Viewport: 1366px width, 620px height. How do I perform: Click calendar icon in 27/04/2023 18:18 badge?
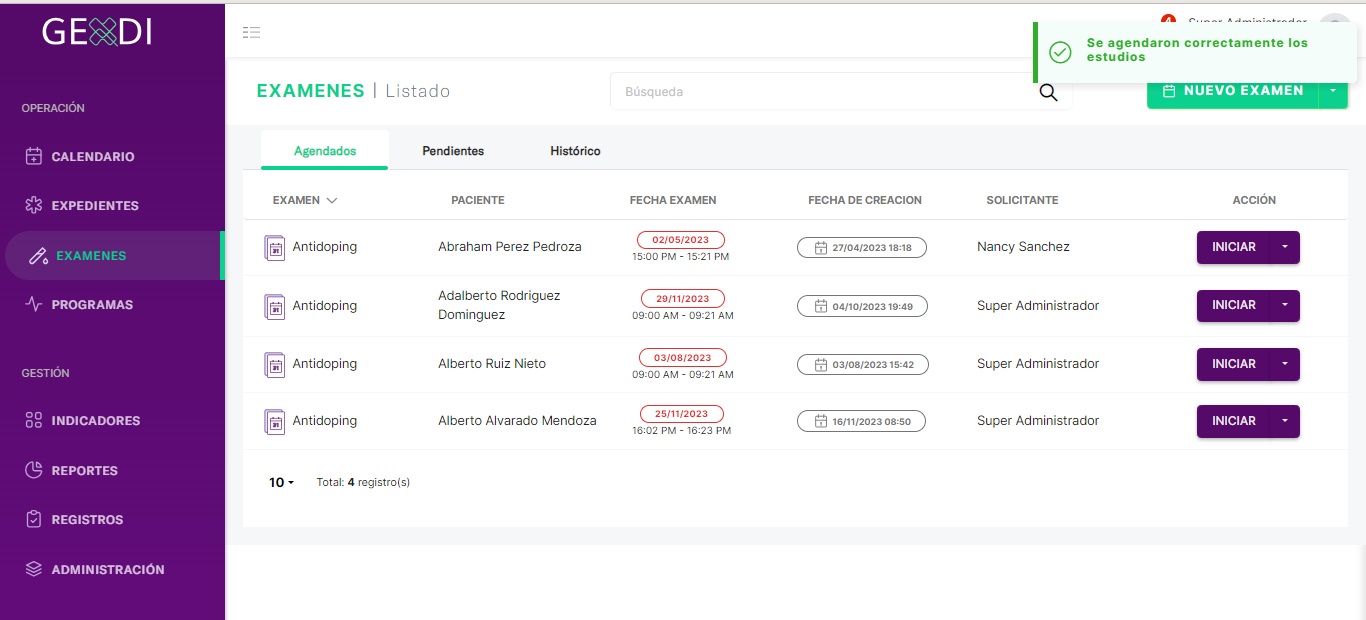pyautogui.click(x=821, y=248)
